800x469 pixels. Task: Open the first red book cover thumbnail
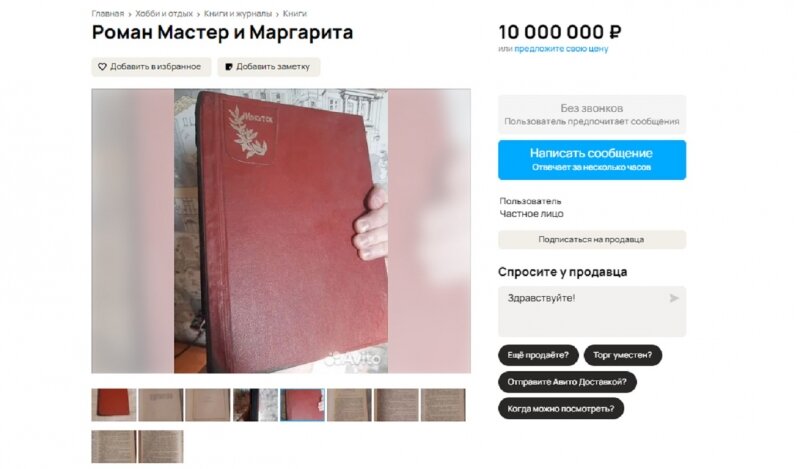pyautogui.click(x=114, y=405)
